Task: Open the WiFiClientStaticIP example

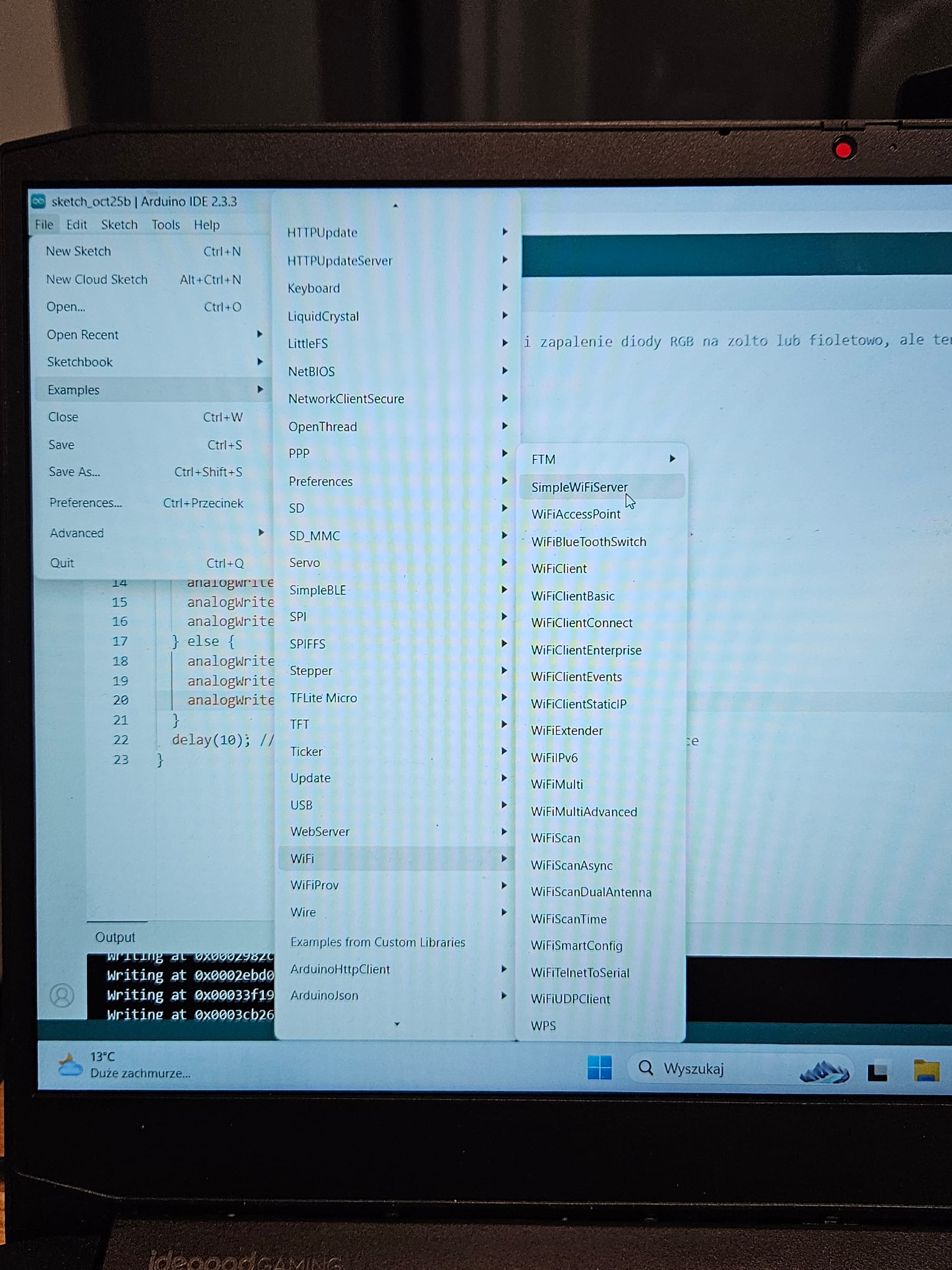Action: pyautogui.click(x=601, y=704)
